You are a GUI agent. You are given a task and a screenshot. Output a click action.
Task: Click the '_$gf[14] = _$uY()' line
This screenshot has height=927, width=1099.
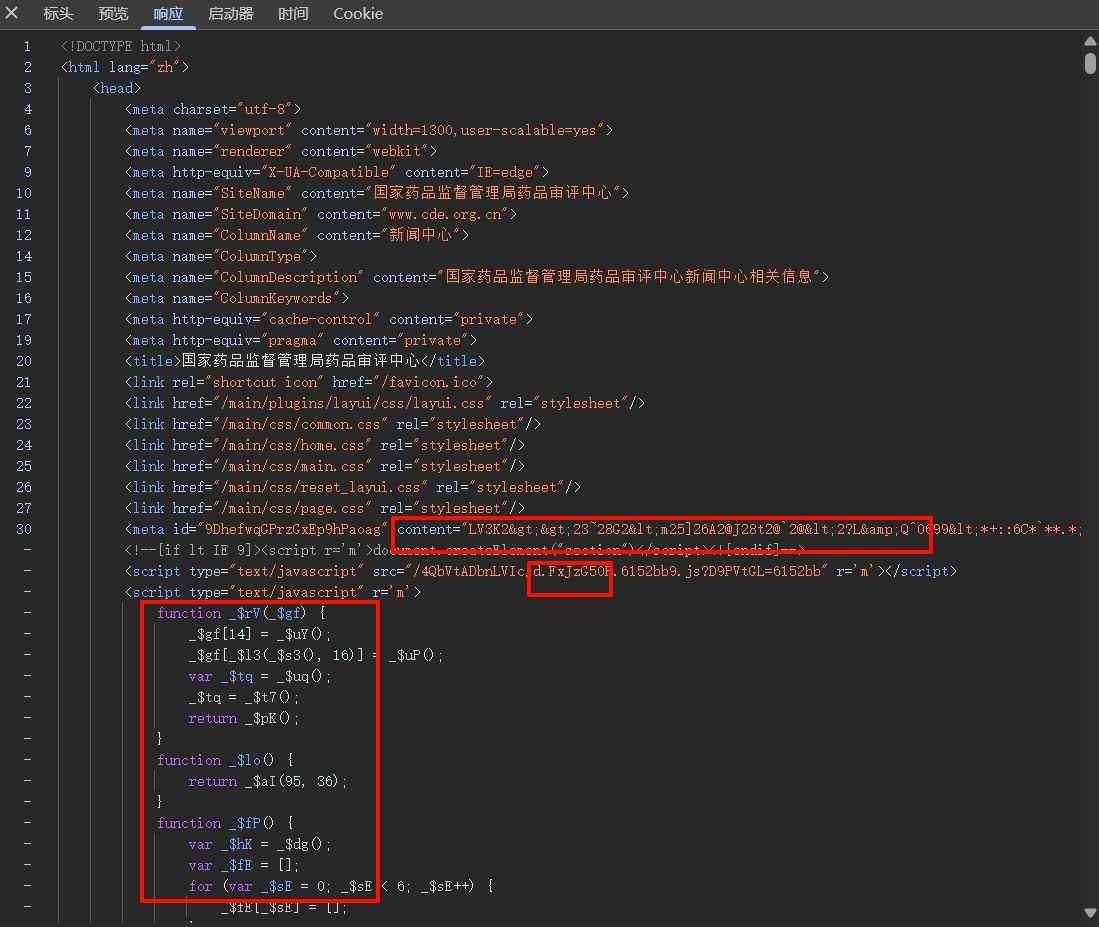pos(260,635)
